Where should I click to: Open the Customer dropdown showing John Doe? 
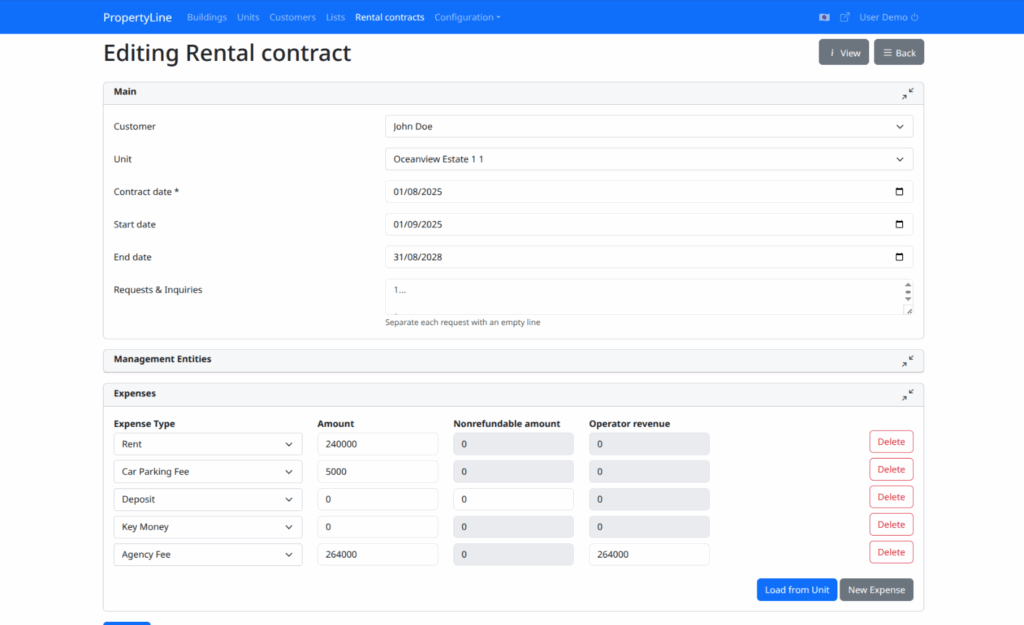coord(648,127)
